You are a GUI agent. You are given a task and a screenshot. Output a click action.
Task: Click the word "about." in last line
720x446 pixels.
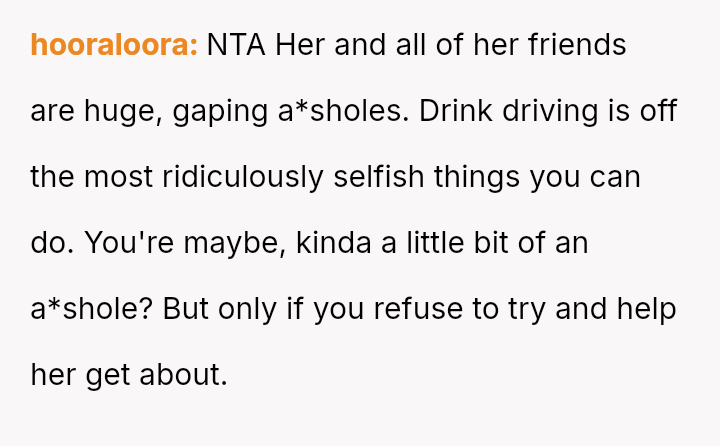(184, 376)
